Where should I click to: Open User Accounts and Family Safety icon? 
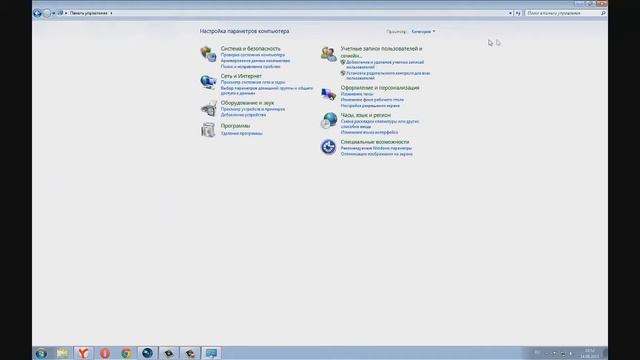pyautogui.click(x=329, y=54)
